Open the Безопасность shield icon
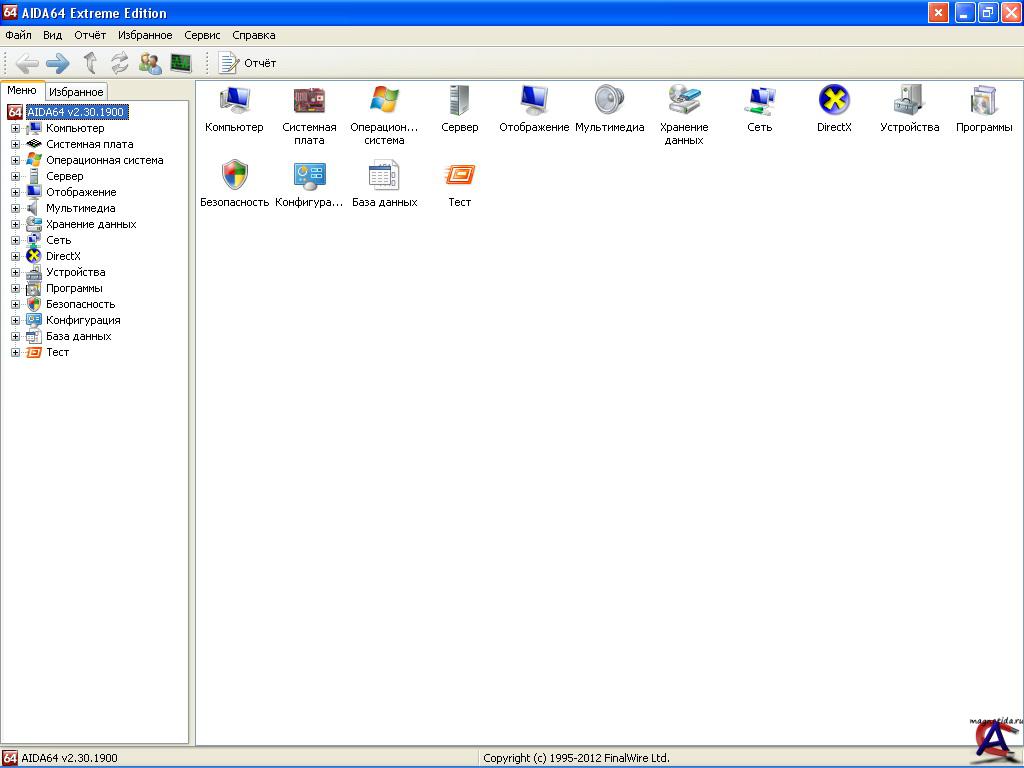Viewport: 1024px width, 768px height. (x=234, y=176)
